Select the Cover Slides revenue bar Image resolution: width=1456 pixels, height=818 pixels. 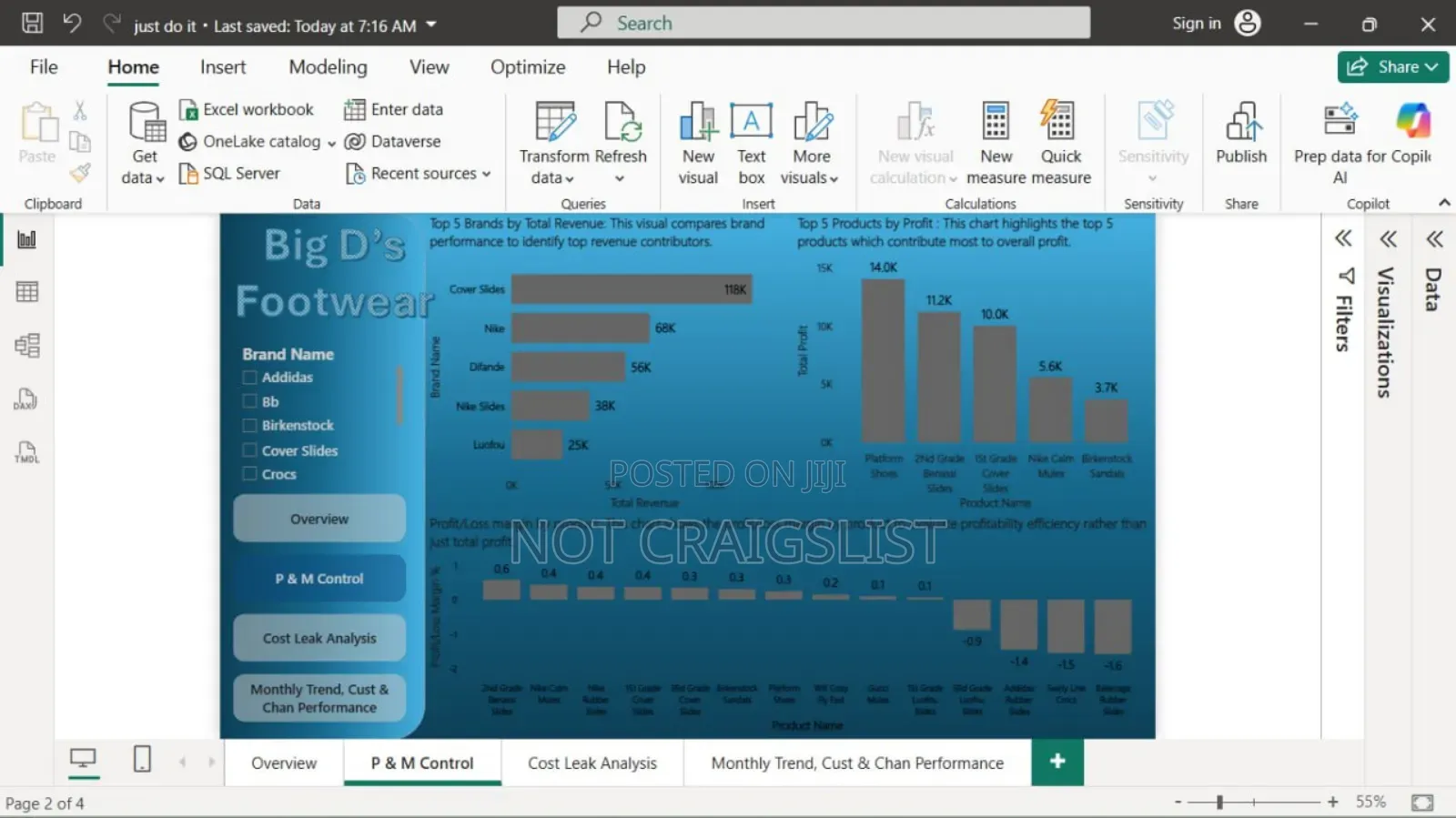pyautogui.click(x=632, y=289)
